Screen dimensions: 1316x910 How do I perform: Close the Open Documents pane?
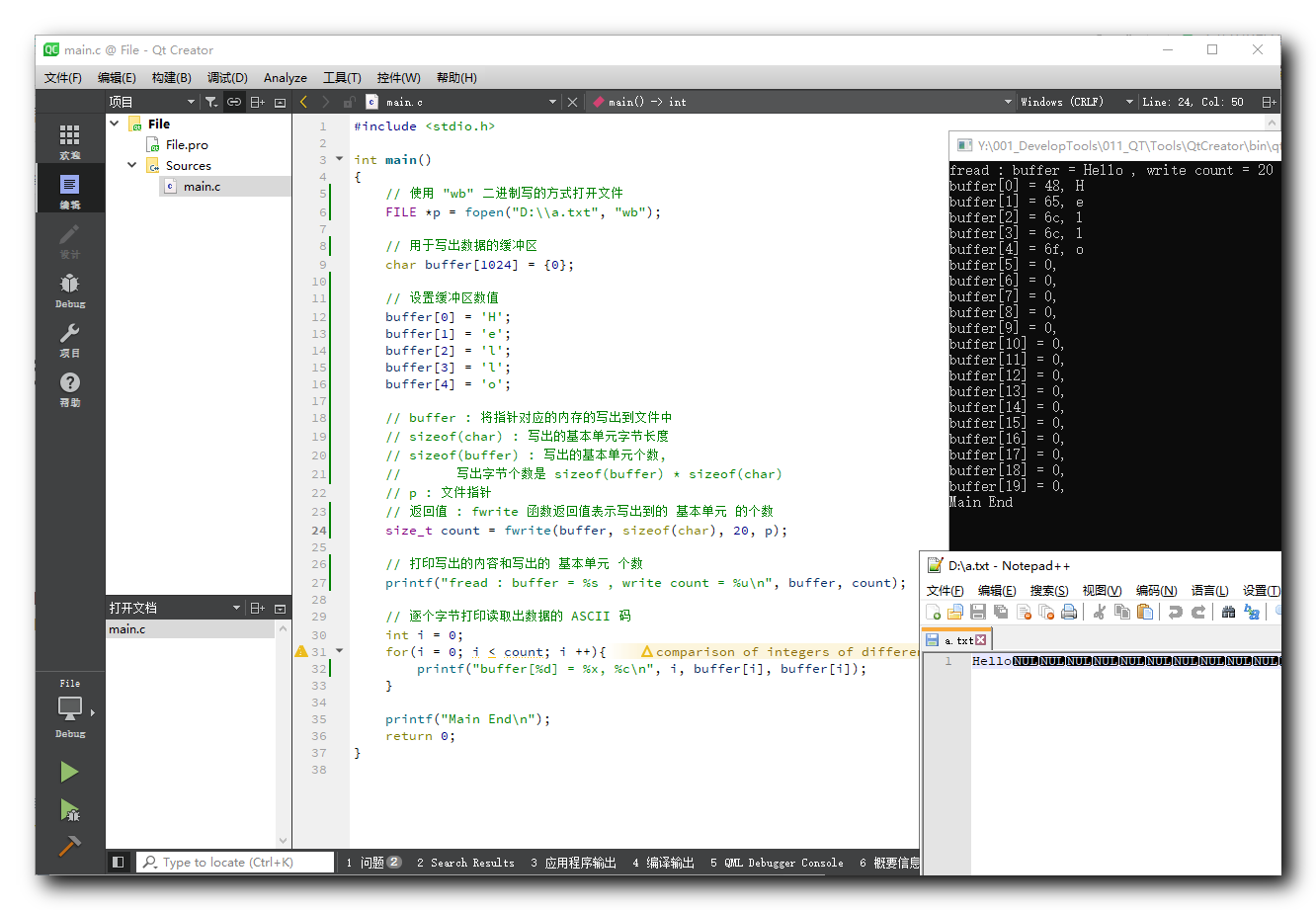coord(280,608)
